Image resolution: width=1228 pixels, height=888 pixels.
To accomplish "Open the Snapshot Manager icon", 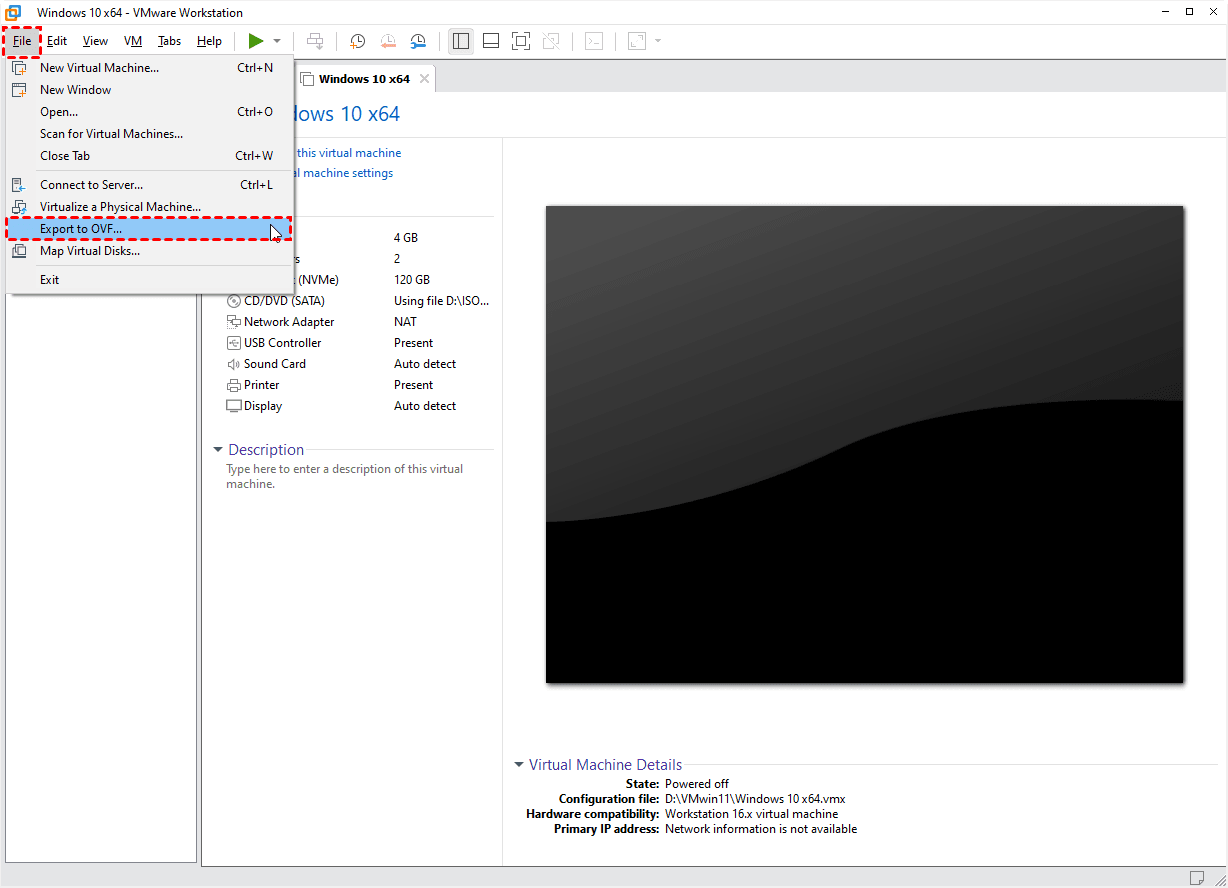I will 418,41.
